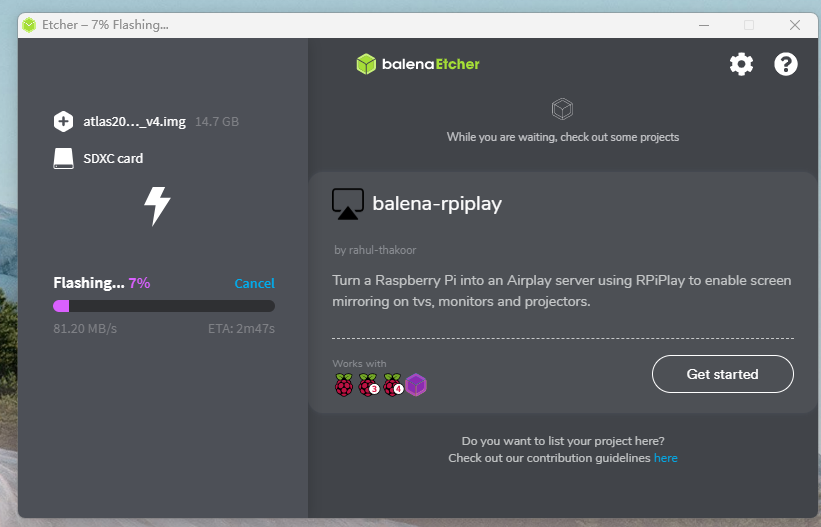Click Get started button
821x527 pixels.
[x=723, y=374]
